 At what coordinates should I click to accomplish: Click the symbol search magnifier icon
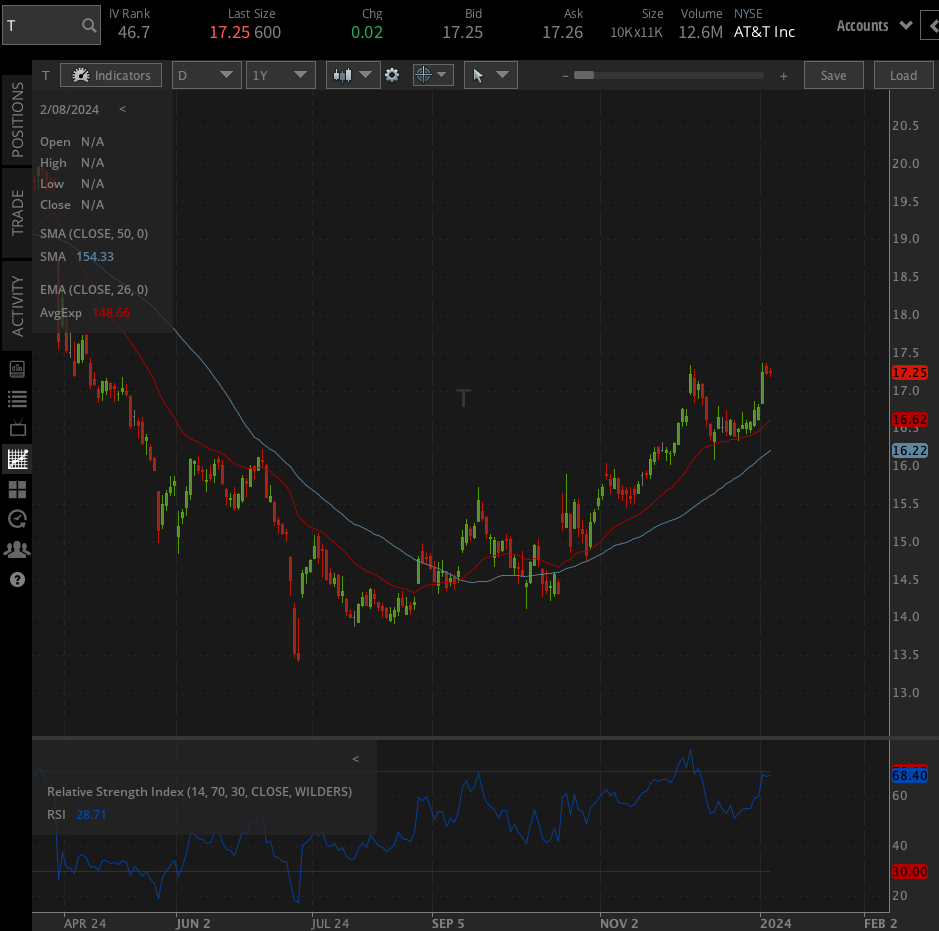(89, 26)
